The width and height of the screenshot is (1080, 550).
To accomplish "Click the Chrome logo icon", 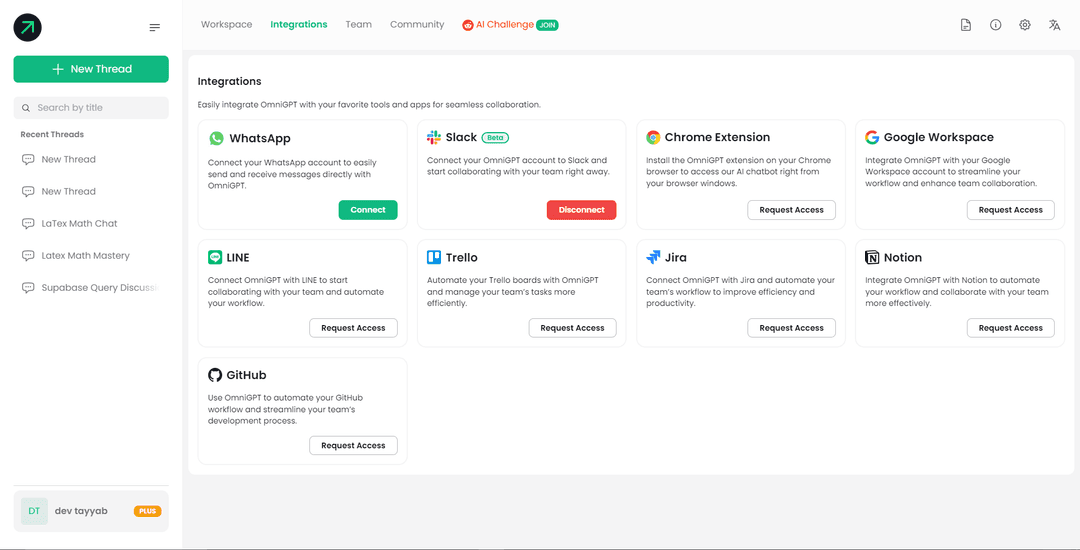I will [653, 138].
